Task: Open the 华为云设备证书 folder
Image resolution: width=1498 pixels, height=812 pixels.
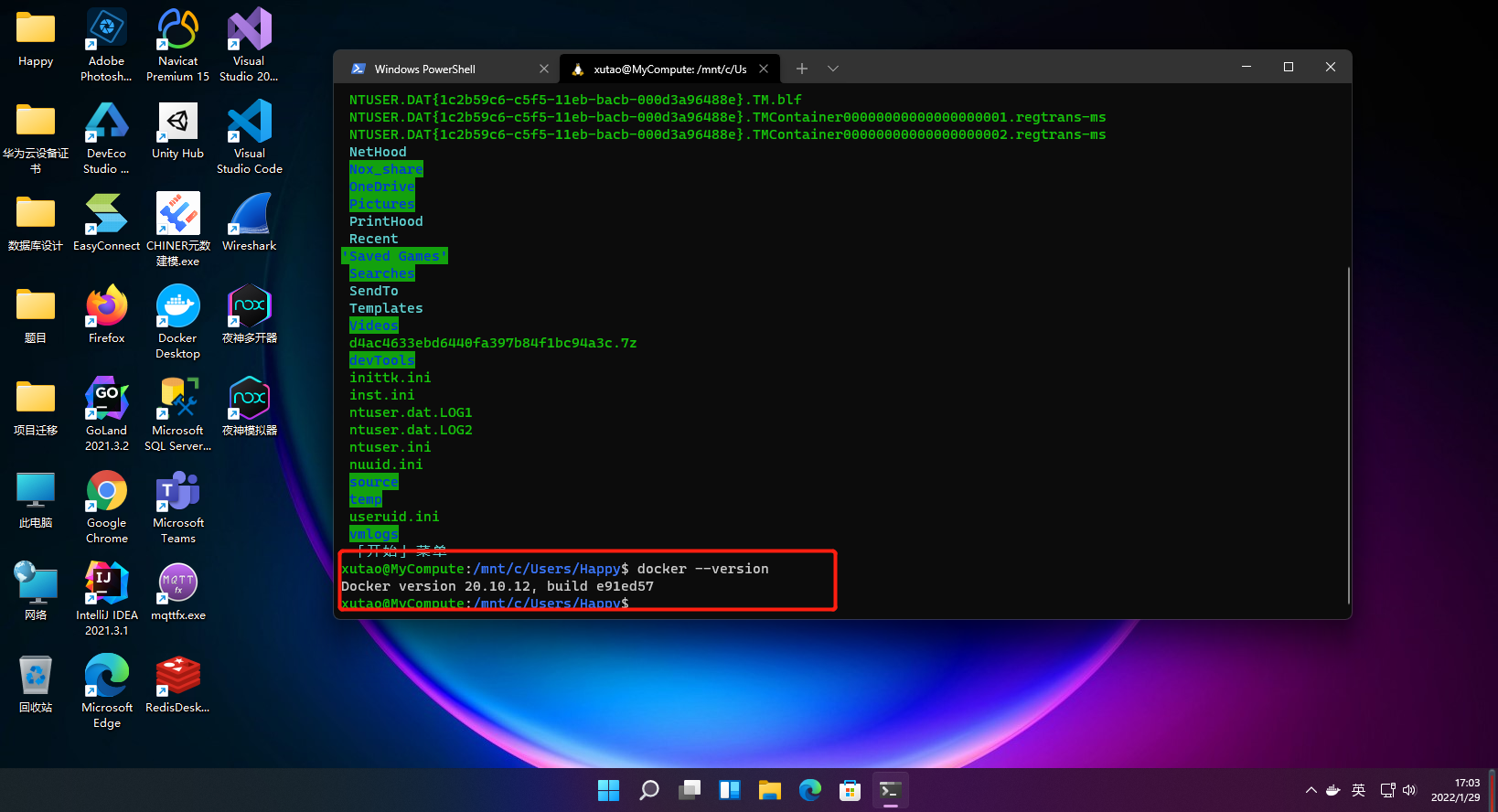Action: tap(36, 137)
